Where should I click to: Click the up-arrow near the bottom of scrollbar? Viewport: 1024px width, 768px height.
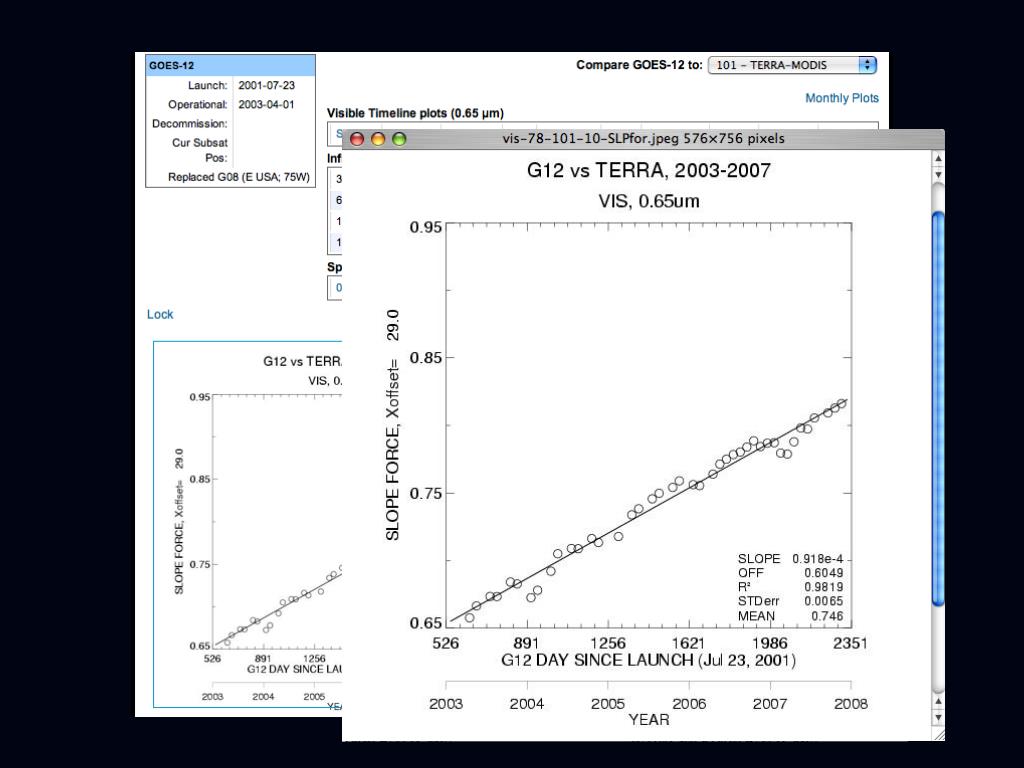point(938,701)
